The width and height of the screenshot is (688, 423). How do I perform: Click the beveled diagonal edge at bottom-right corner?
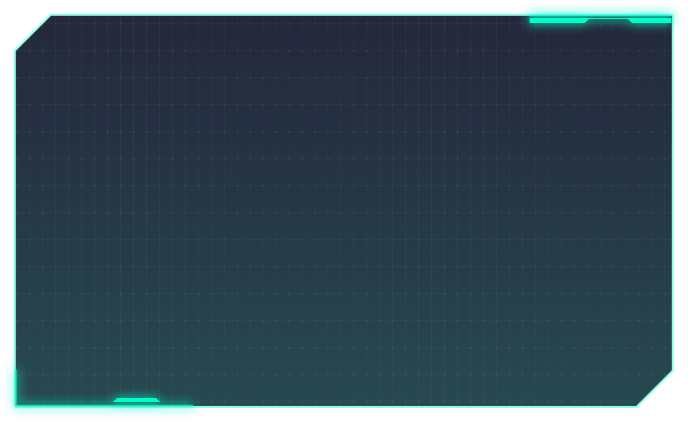click(655, 389)
